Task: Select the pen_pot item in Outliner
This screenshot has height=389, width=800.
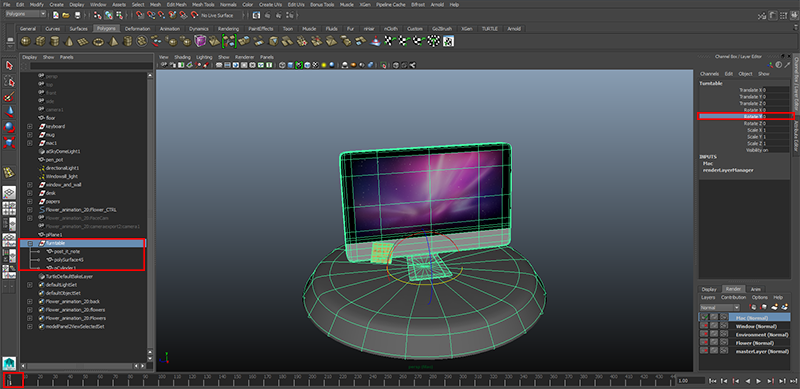Action: pyautogui.click(x=54, y=160)
